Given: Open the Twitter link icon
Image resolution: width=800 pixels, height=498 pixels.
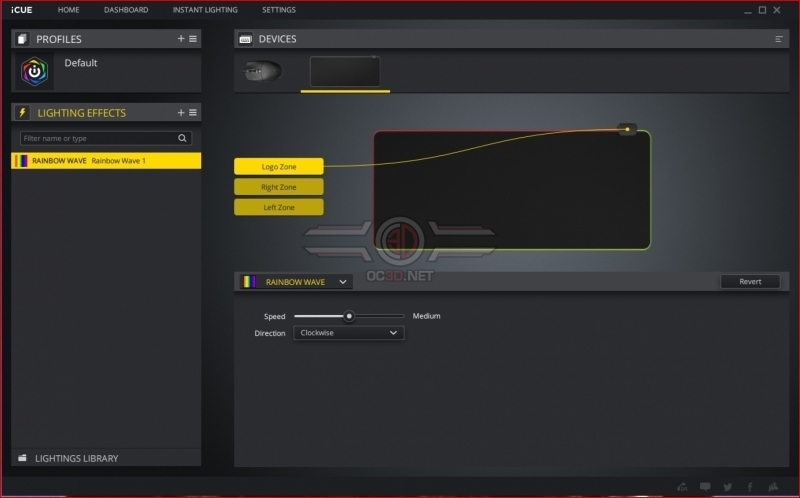Looking at the screenshot, I should tap(728, 487).
